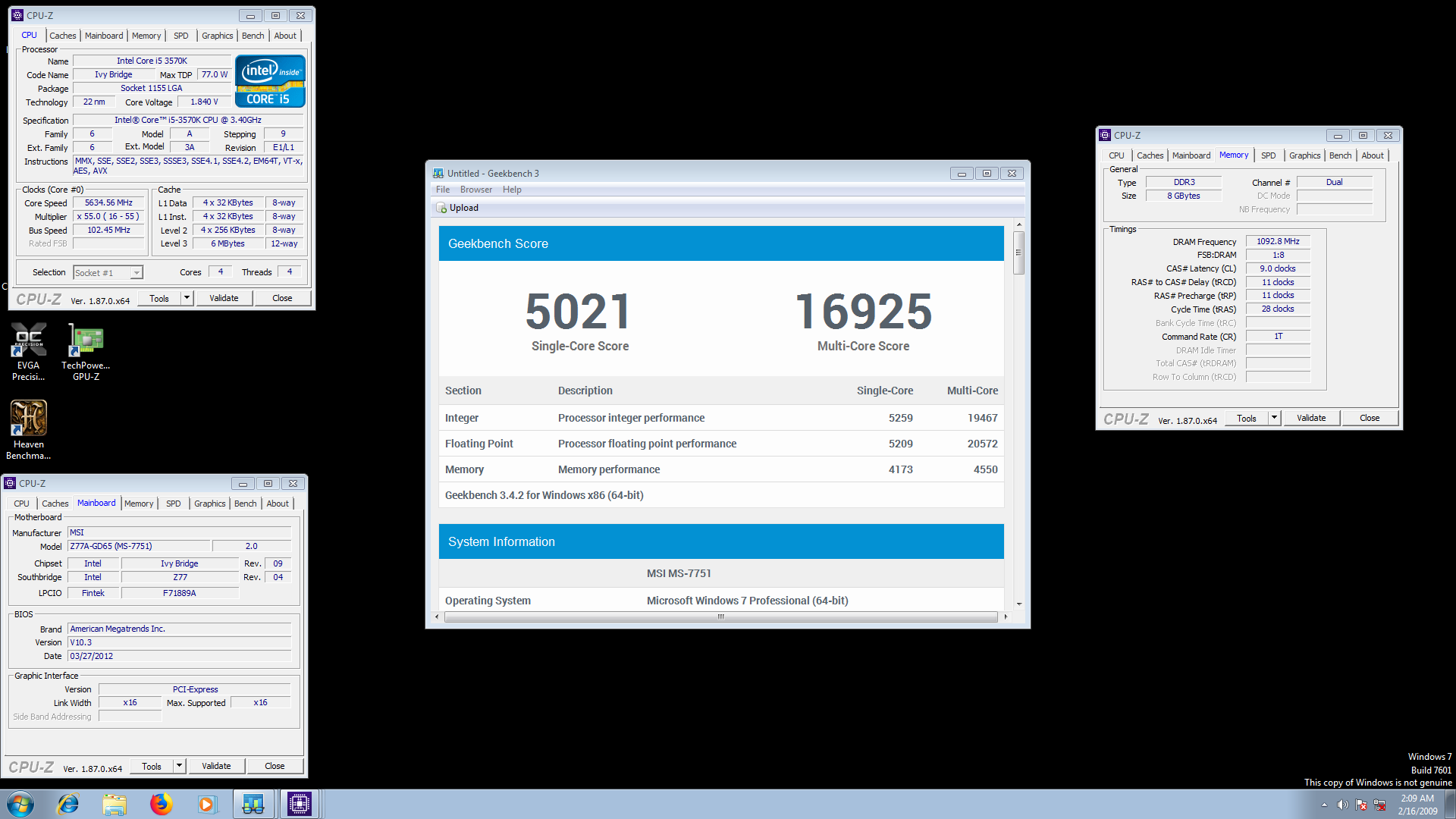The width and height of the screenshot is (1456, 819).
Task: Click the Windows Start button
Action: click(20, 804)
